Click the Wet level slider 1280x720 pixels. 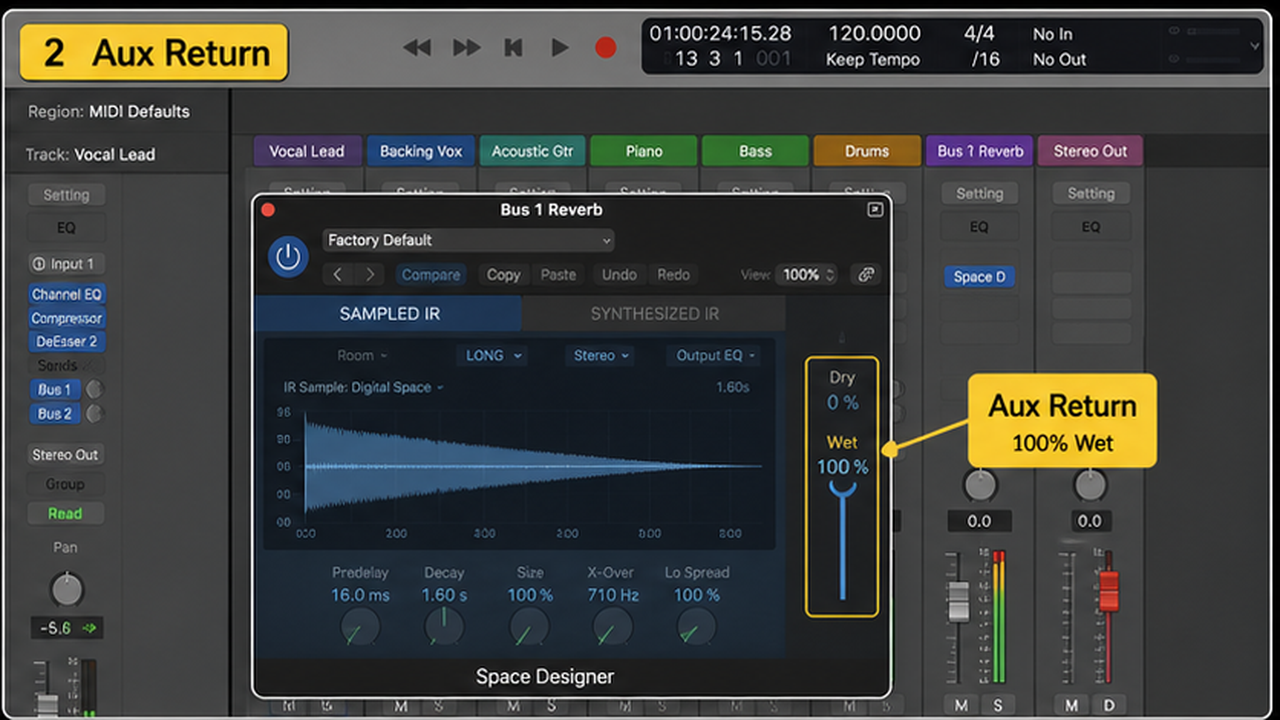point(843,540)
